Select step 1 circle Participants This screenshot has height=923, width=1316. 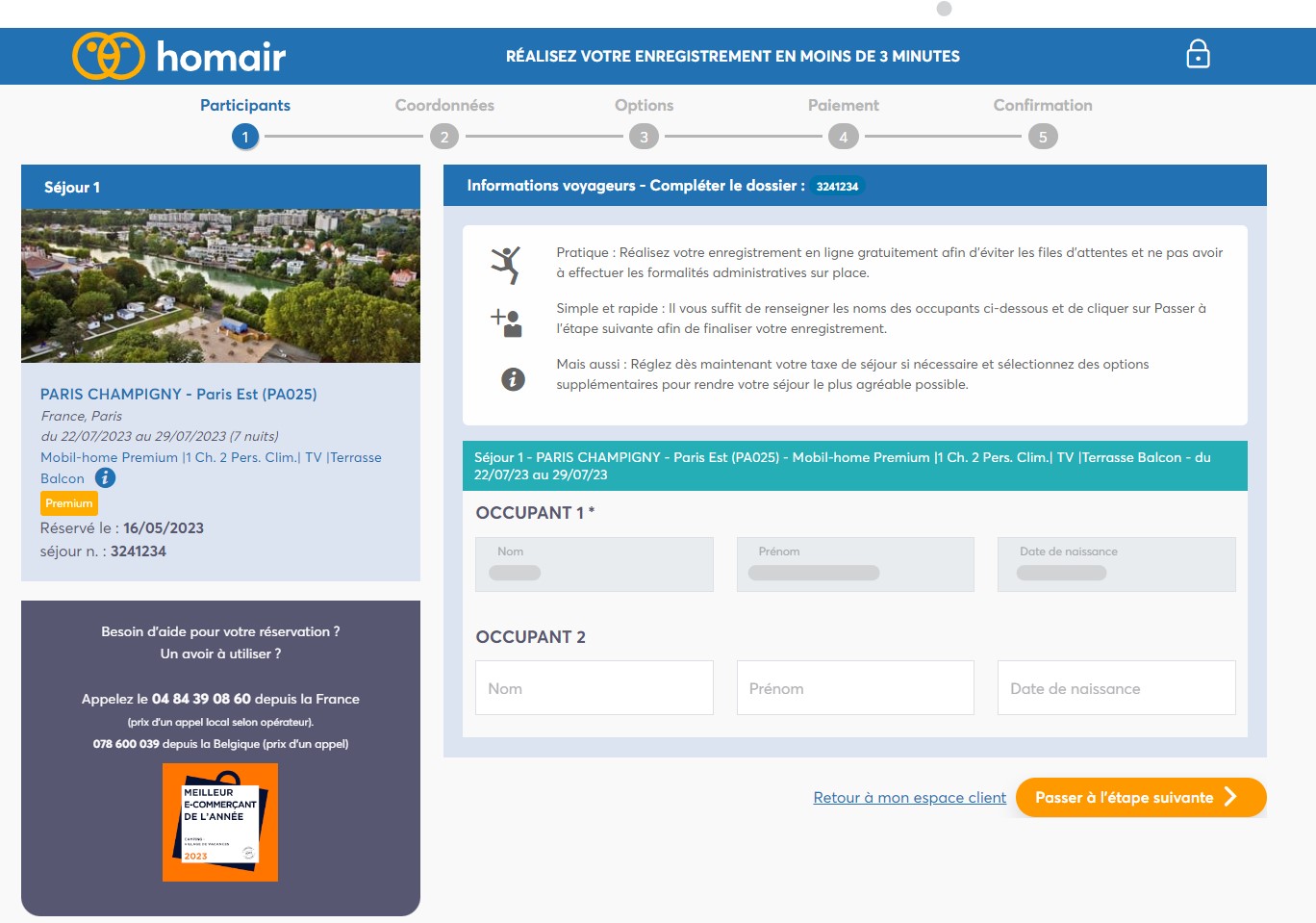tap(245, 137)
